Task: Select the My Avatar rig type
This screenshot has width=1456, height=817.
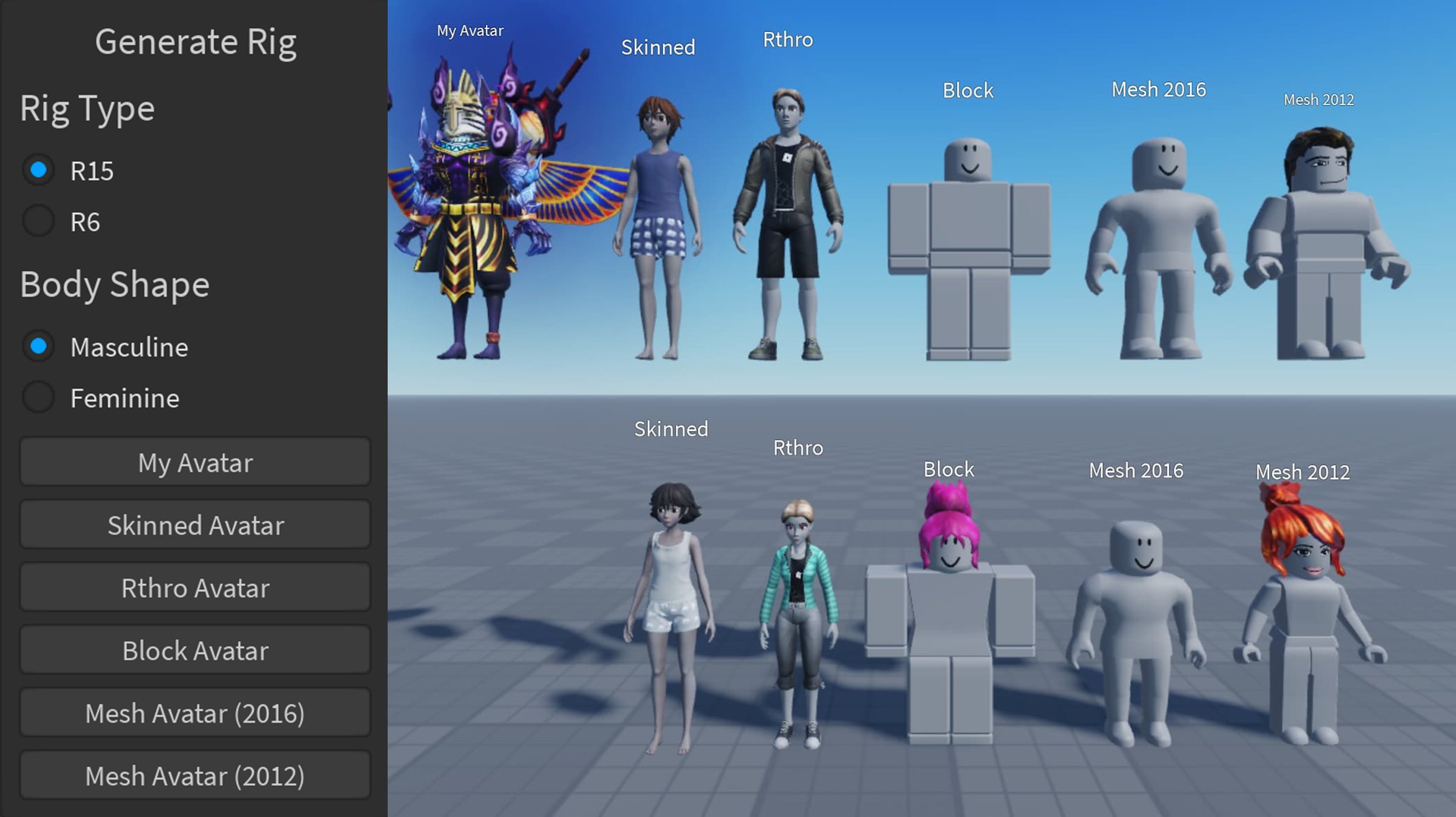Action: pos(195,462)
